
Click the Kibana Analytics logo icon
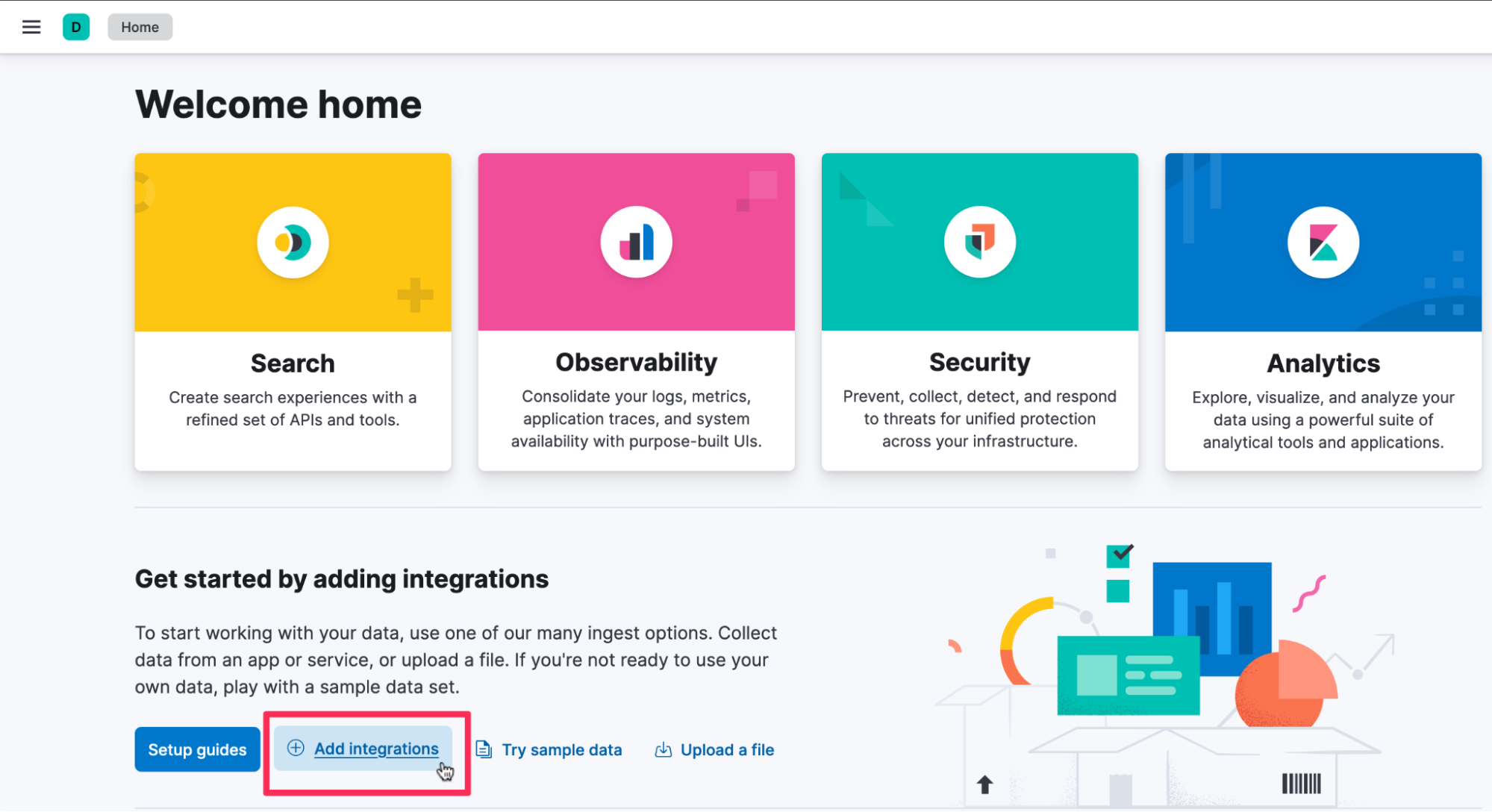[1323, 243]
